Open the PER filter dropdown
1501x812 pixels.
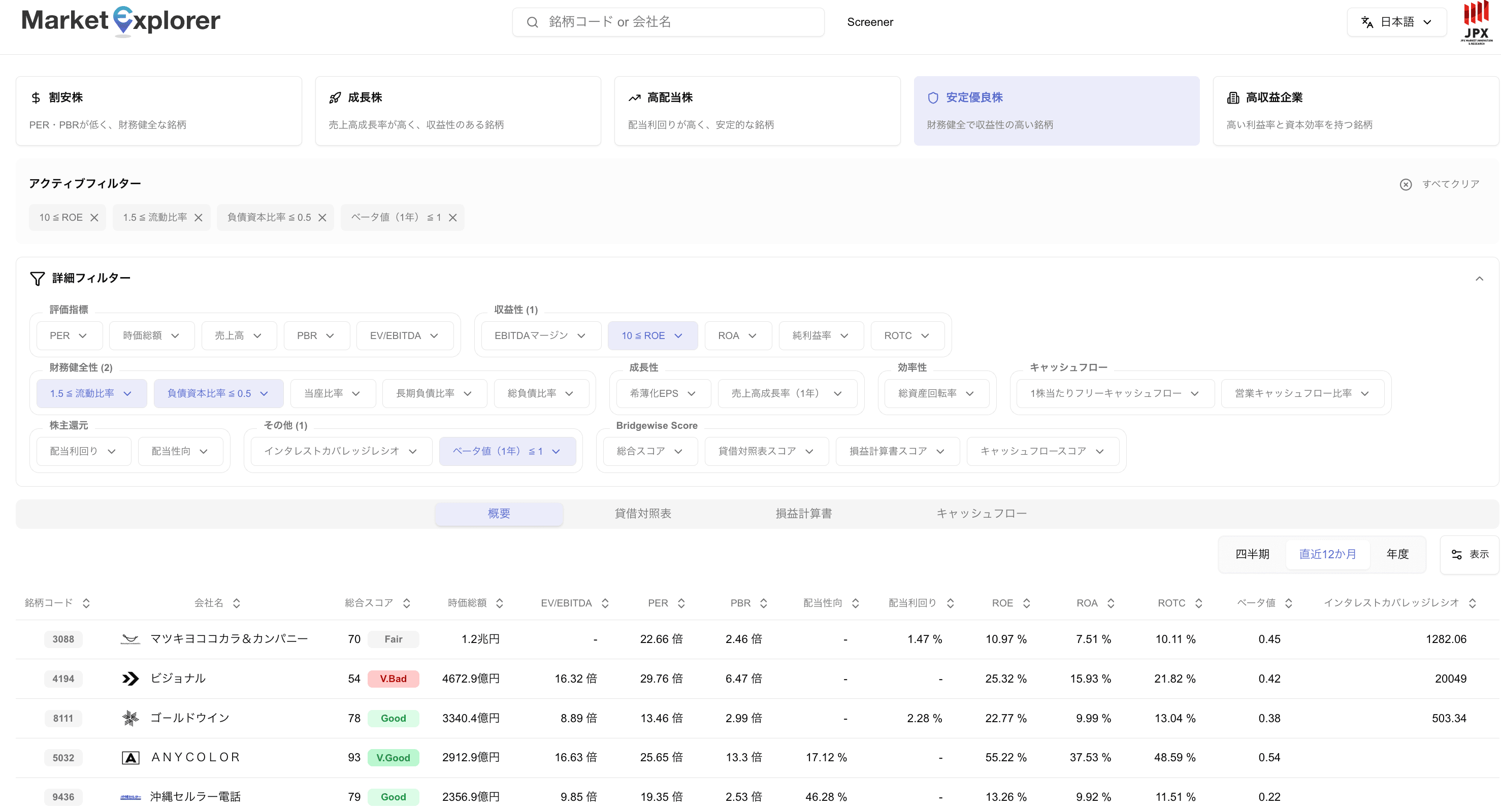pyautogui.click(x=69, y=335)
